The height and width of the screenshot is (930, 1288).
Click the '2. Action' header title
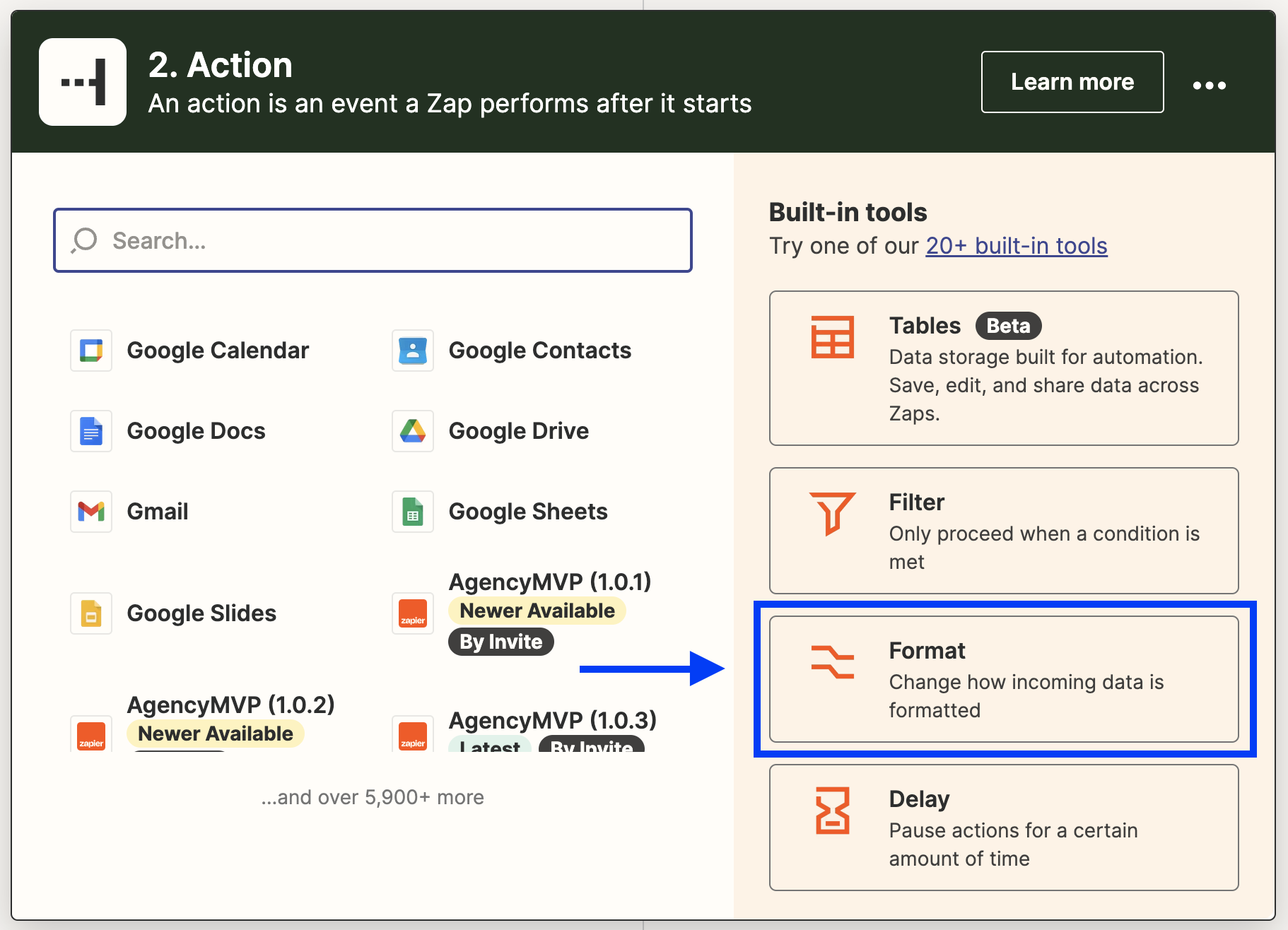(x=221, y=65)
